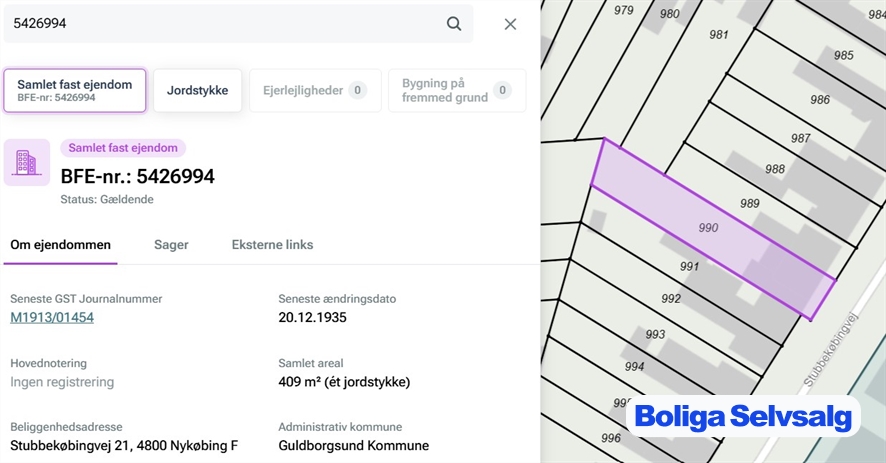
Task: Click the 409 m² area value
Action: pos(344,382)
